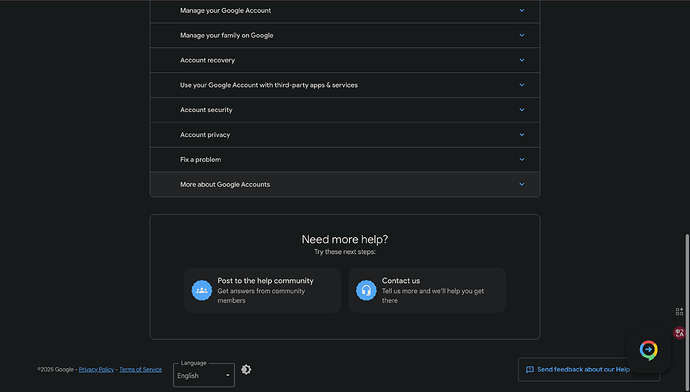
Task: Click 'Get answers from community members' text
Action: tap(261, 296)
